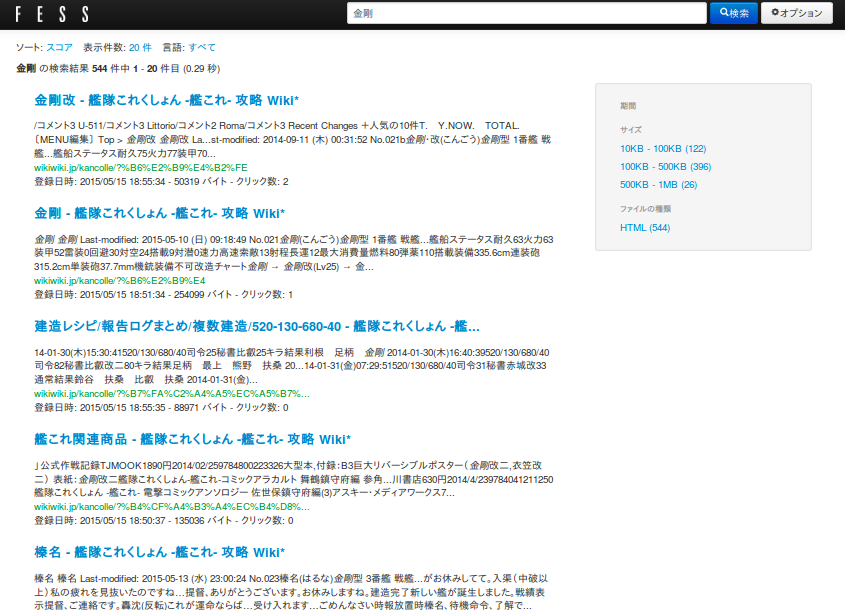Open the 20 件 display count dropdown
This screenshot has width=845, height=610.
click(140, 47)
